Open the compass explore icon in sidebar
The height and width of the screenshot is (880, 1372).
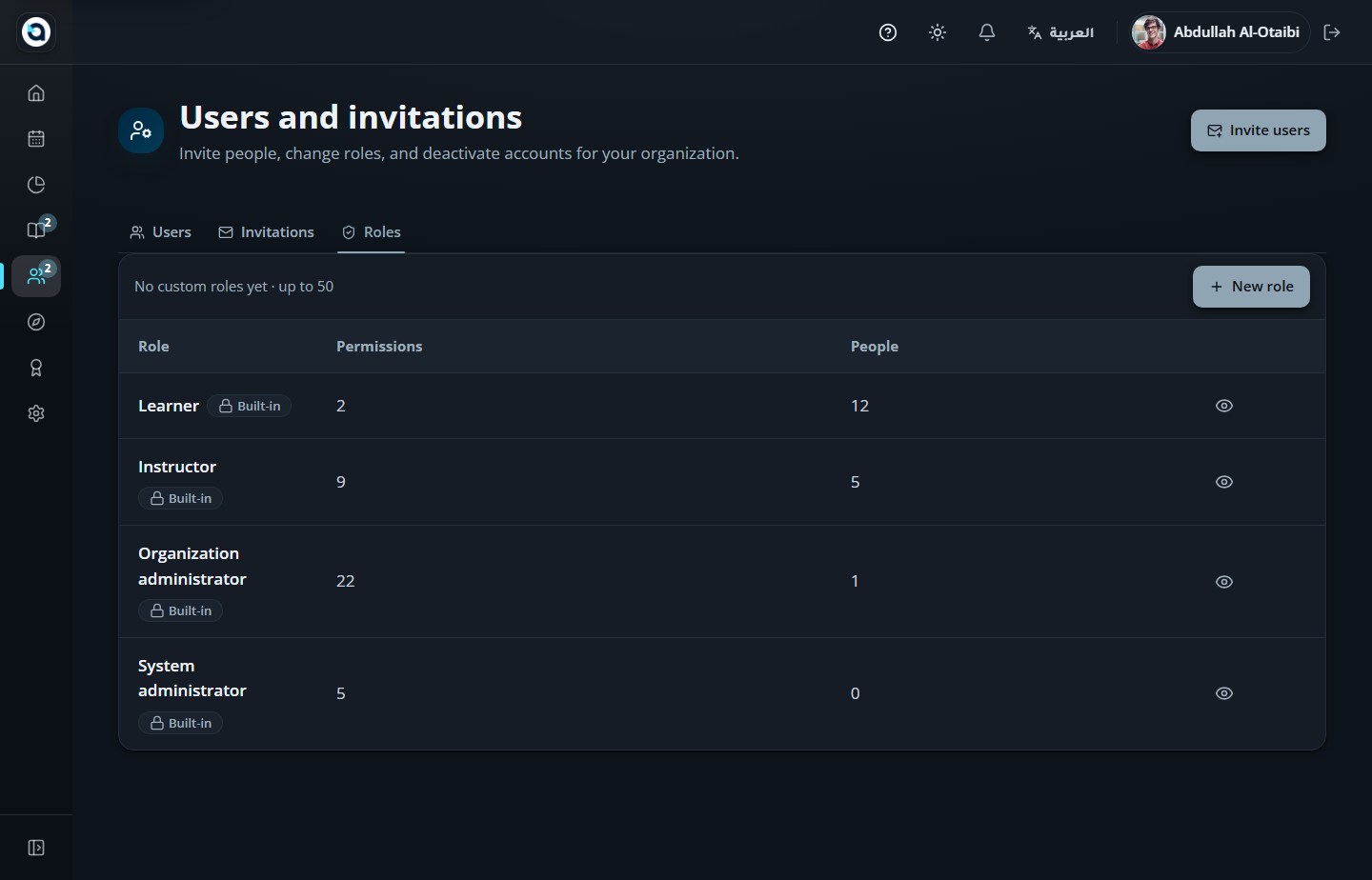(36, 322)
